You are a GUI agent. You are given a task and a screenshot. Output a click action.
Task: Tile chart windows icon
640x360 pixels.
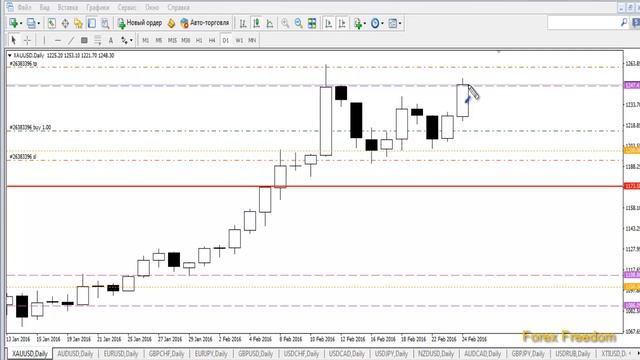coord(312,23)
